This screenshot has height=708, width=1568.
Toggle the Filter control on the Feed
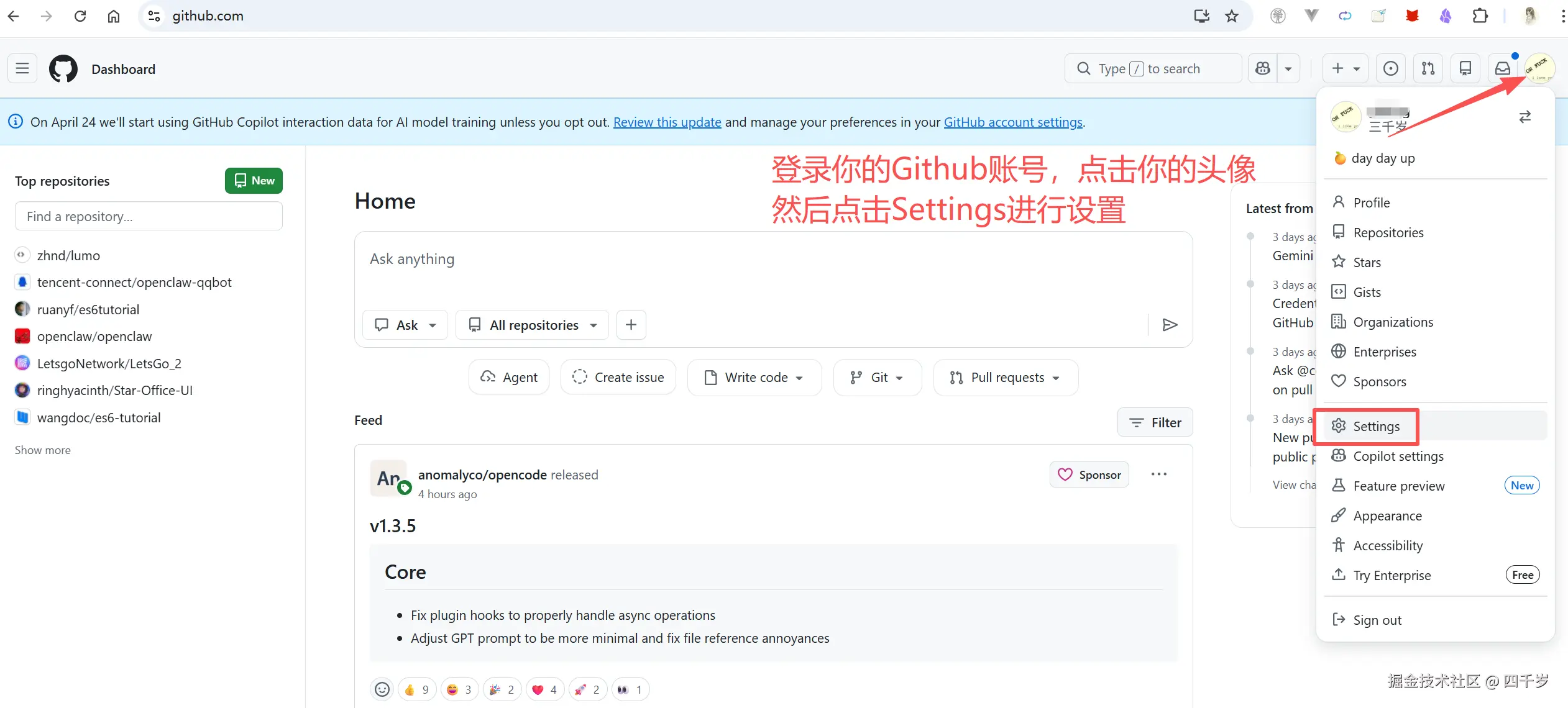[x=1155, y=422]
